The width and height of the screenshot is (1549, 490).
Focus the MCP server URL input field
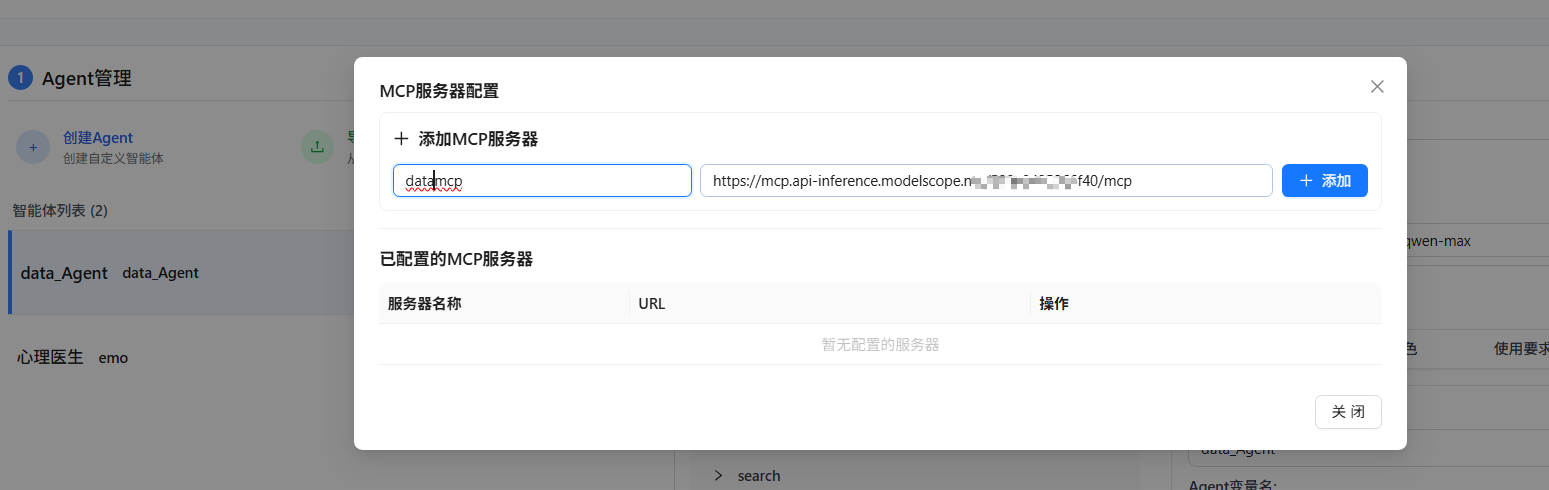coord(986,181)
